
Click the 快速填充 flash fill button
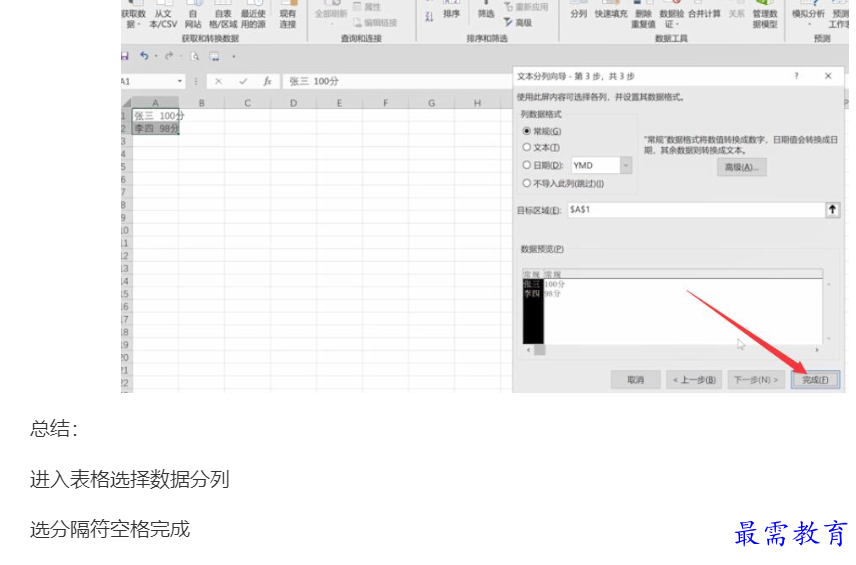click(611, 12)
